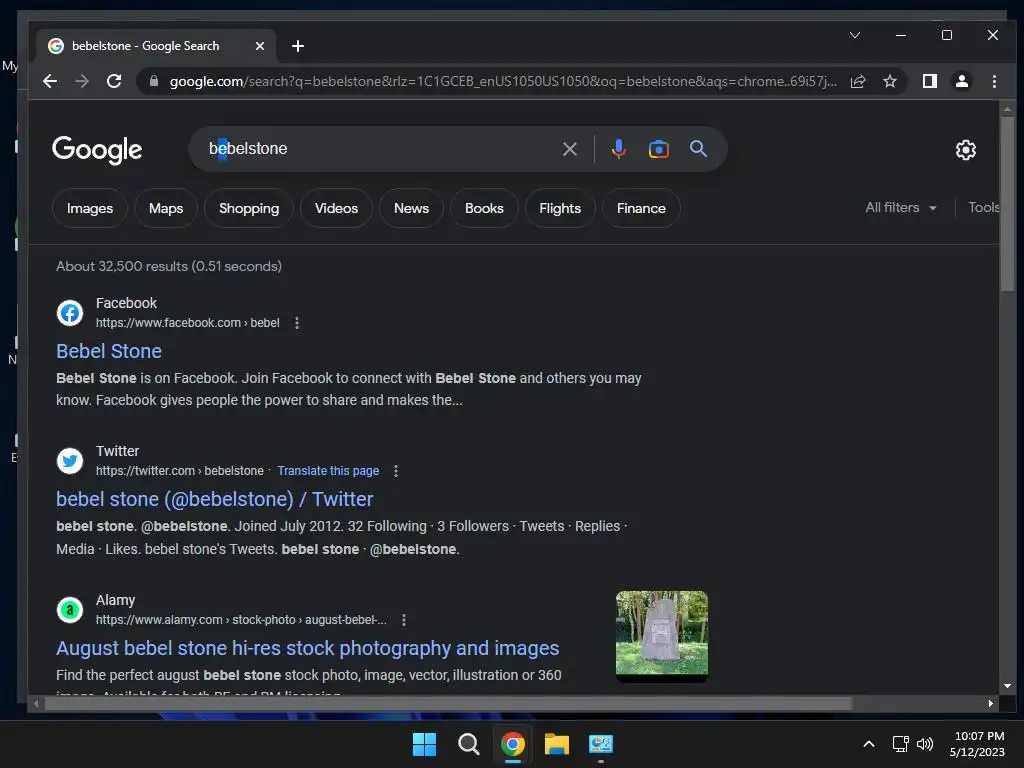This screenshot has height=768, width=1024.
Task: Open tab search chevron in title bar
Action: point(855,35)
